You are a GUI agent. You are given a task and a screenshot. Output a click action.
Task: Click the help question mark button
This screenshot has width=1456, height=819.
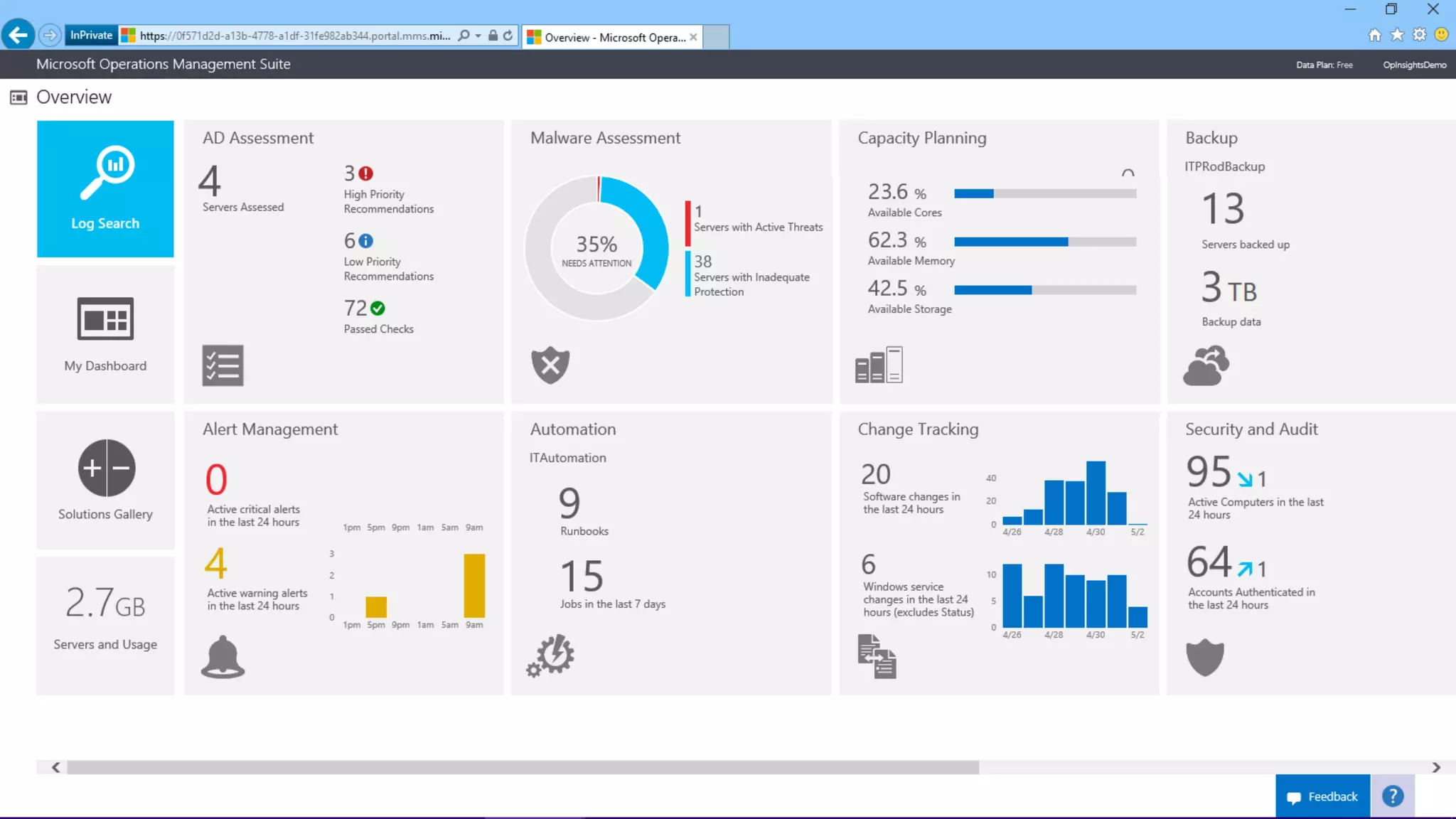point(1393,796)
